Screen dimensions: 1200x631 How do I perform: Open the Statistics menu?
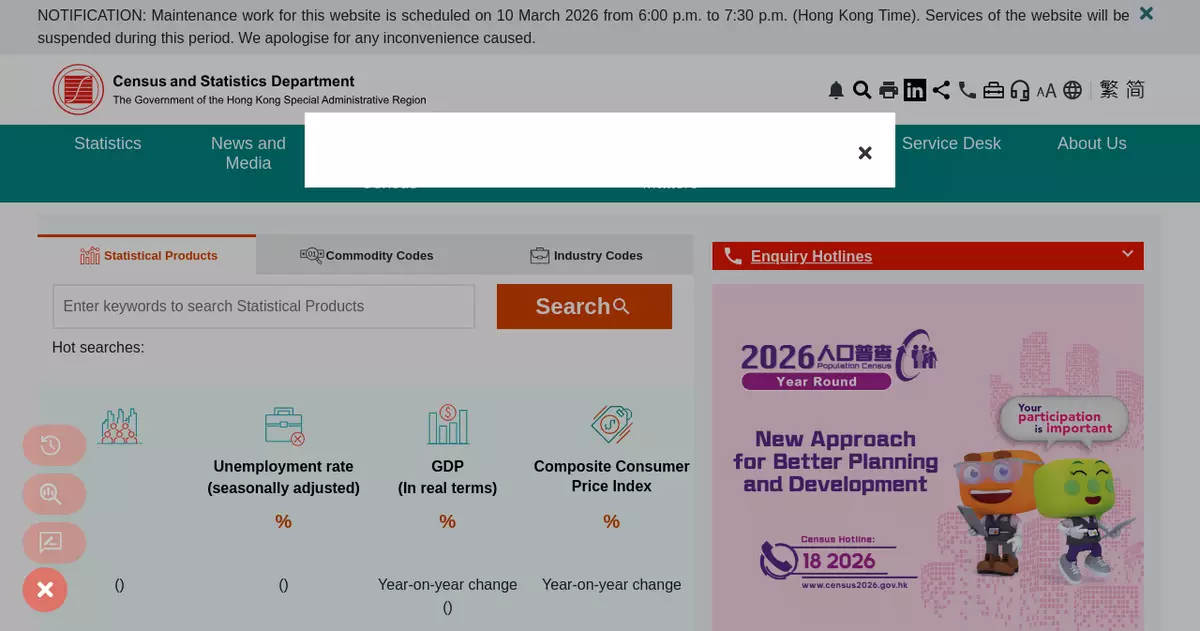coord(108,144)
